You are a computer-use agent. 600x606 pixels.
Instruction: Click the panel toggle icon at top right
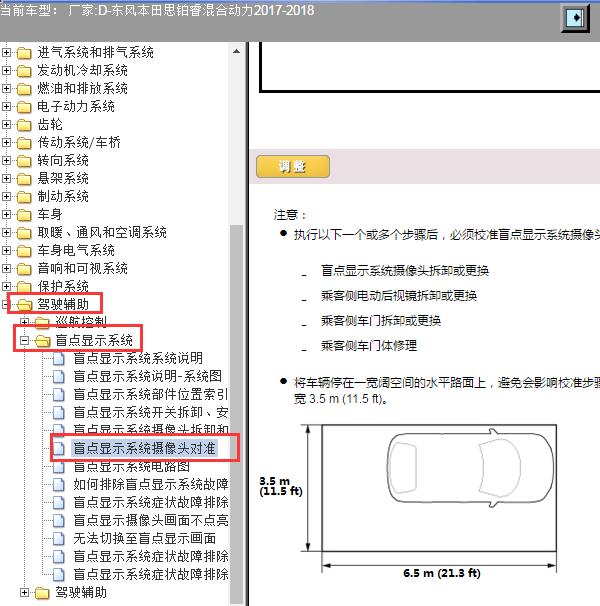(575, 18)
